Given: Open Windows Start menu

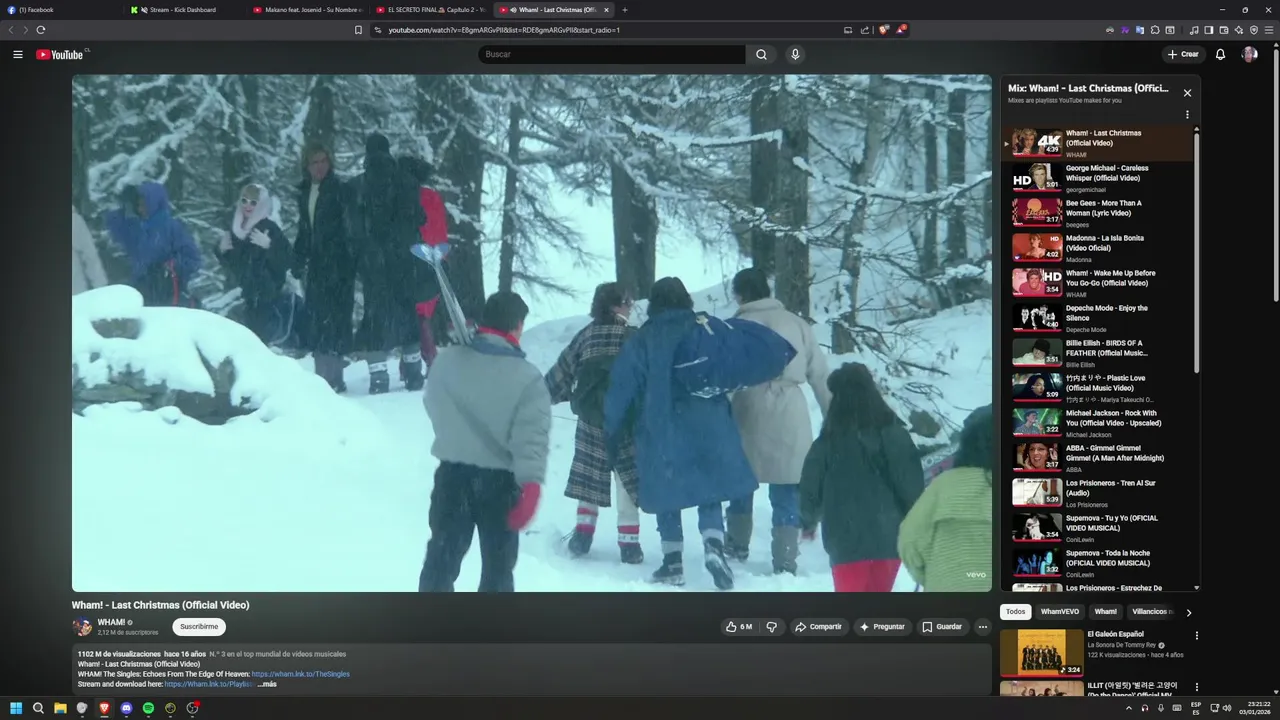Looking at the screenshot, I should (16, 708).
